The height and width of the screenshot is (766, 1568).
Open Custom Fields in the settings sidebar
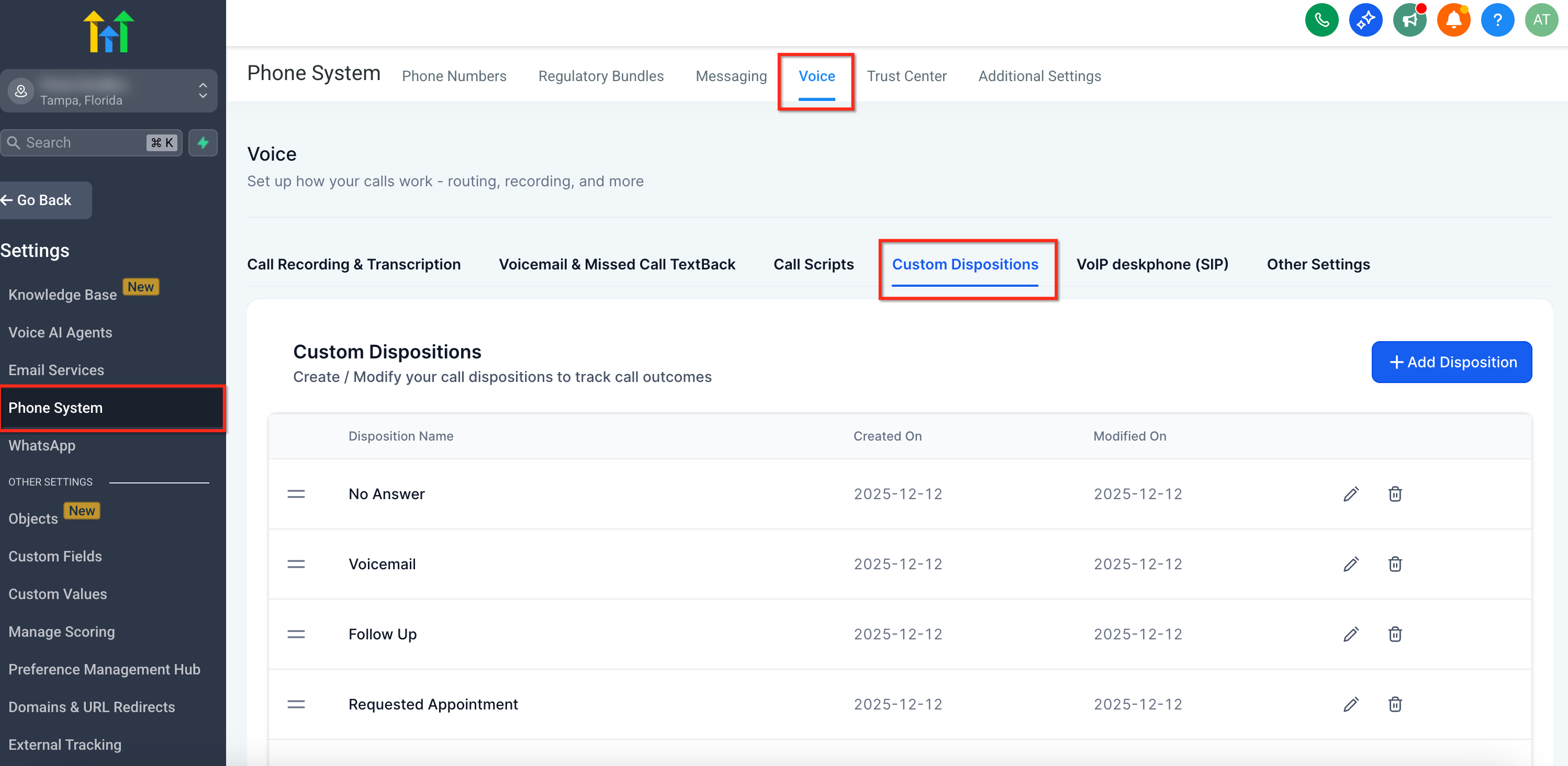click(x=55, y=556)
